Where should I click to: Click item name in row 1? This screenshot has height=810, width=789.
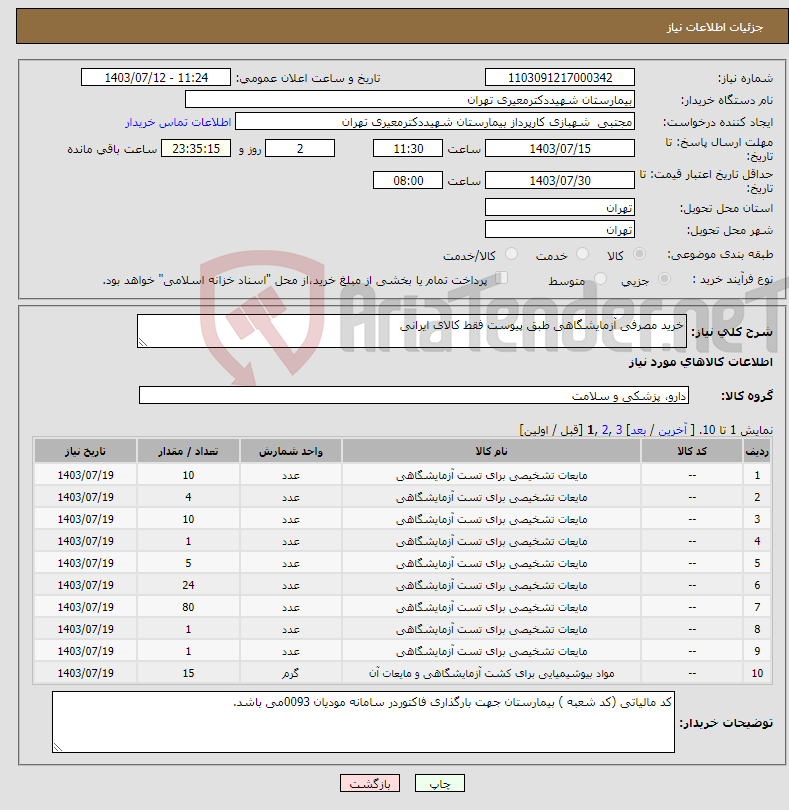pyautogui.click(x=491, y=475)
